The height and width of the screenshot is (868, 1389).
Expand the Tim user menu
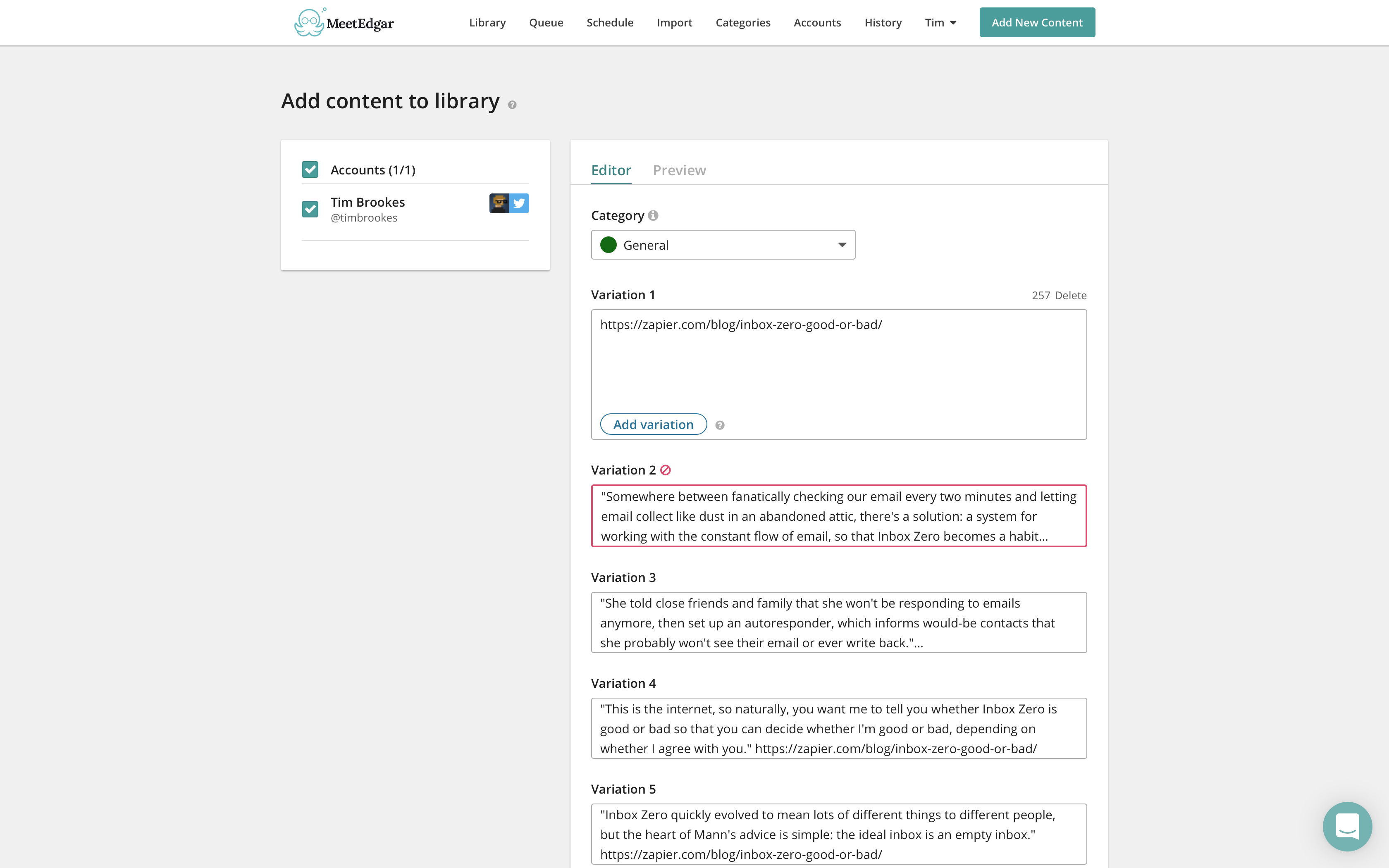click(940, 23)
